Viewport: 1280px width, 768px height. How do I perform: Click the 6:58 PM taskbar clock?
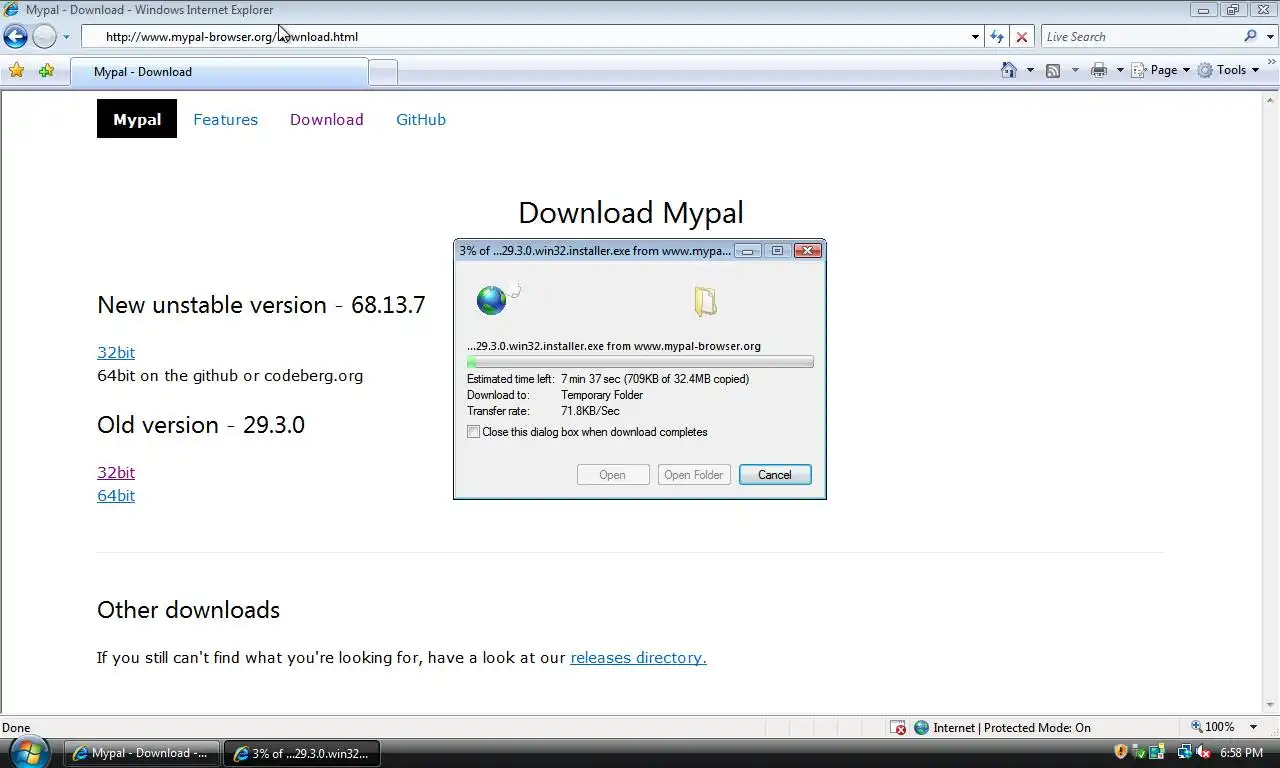click(x=1241, y=753)
